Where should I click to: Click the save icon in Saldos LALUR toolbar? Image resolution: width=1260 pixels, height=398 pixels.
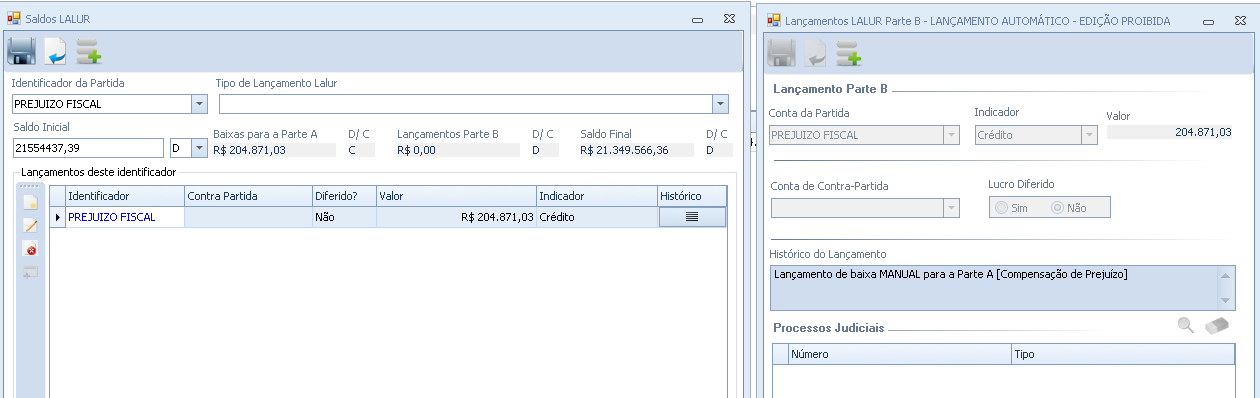[x=21, y=52]
